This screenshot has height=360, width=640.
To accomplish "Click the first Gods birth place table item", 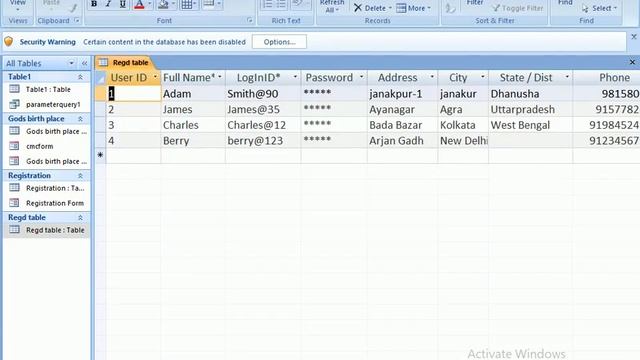I will tap(47, 131).
